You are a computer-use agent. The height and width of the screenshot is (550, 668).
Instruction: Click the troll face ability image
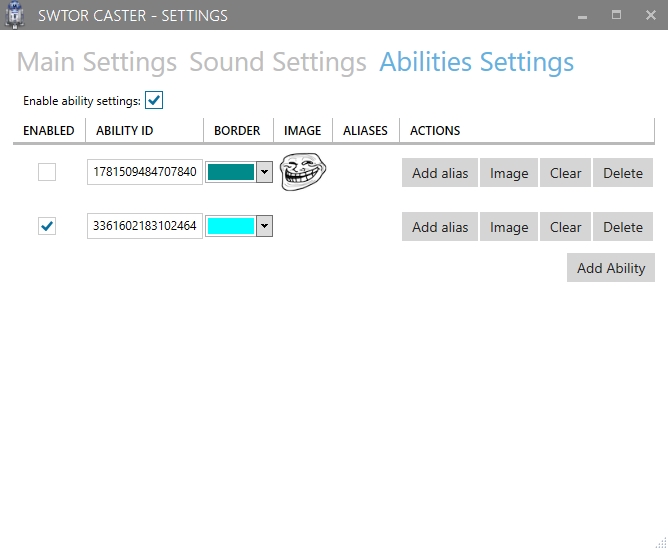pyautogui.click(x=302, y=172)
